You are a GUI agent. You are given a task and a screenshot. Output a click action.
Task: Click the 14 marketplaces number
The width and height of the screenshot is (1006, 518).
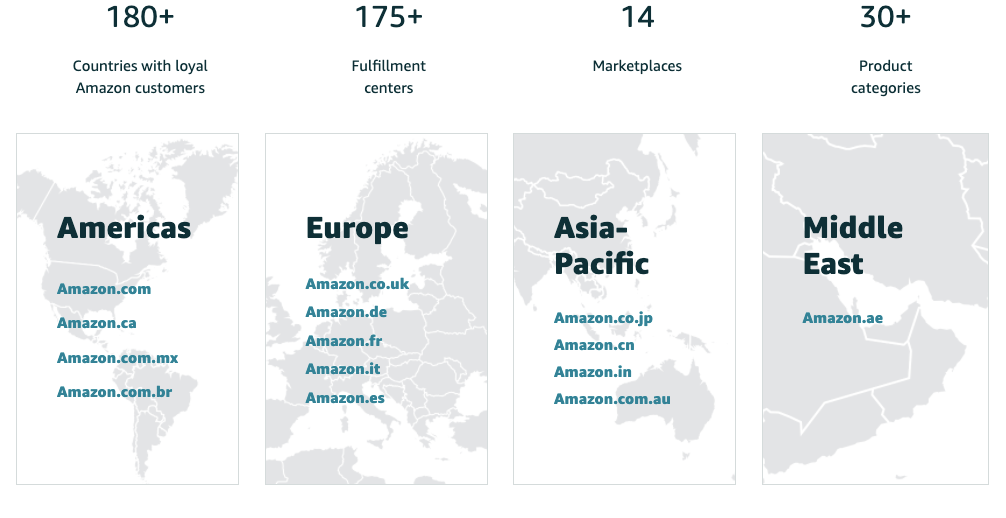point(637,17)
